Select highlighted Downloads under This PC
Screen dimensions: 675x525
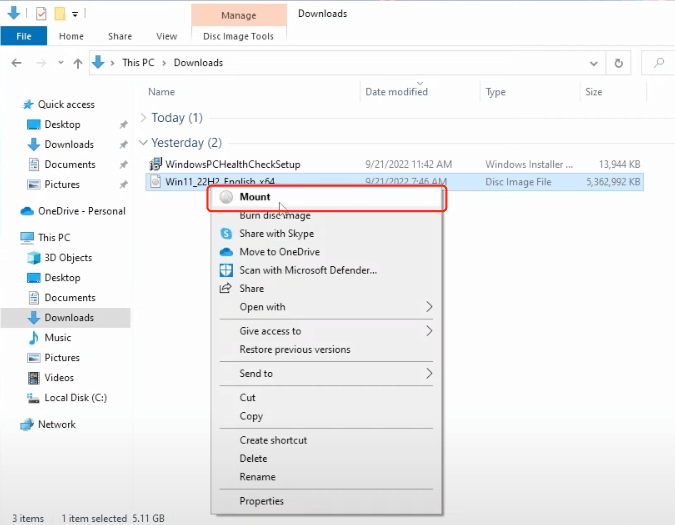65,318
